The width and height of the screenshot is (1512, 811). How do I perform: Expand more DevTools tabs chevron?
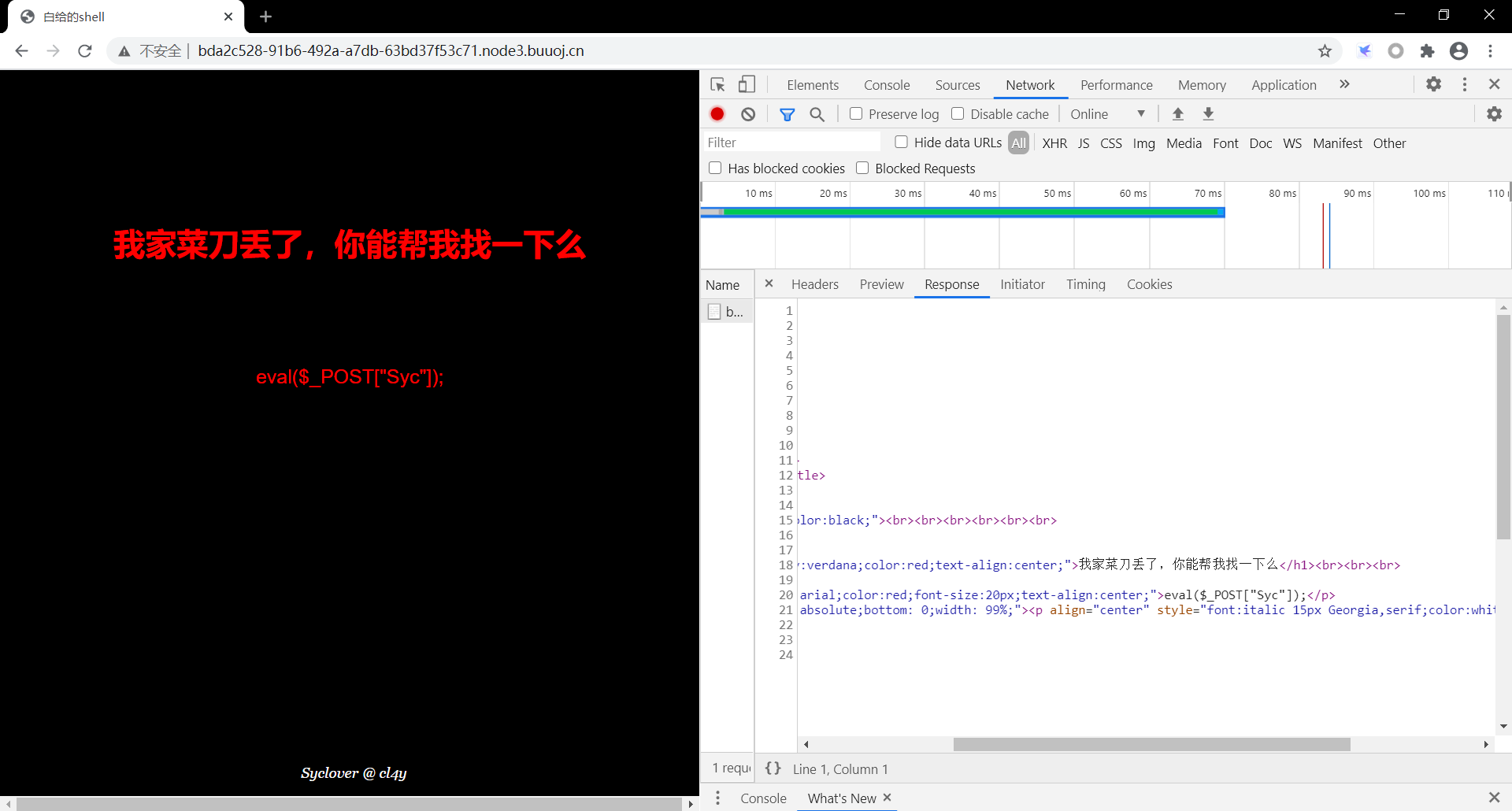click(1344, 84)
